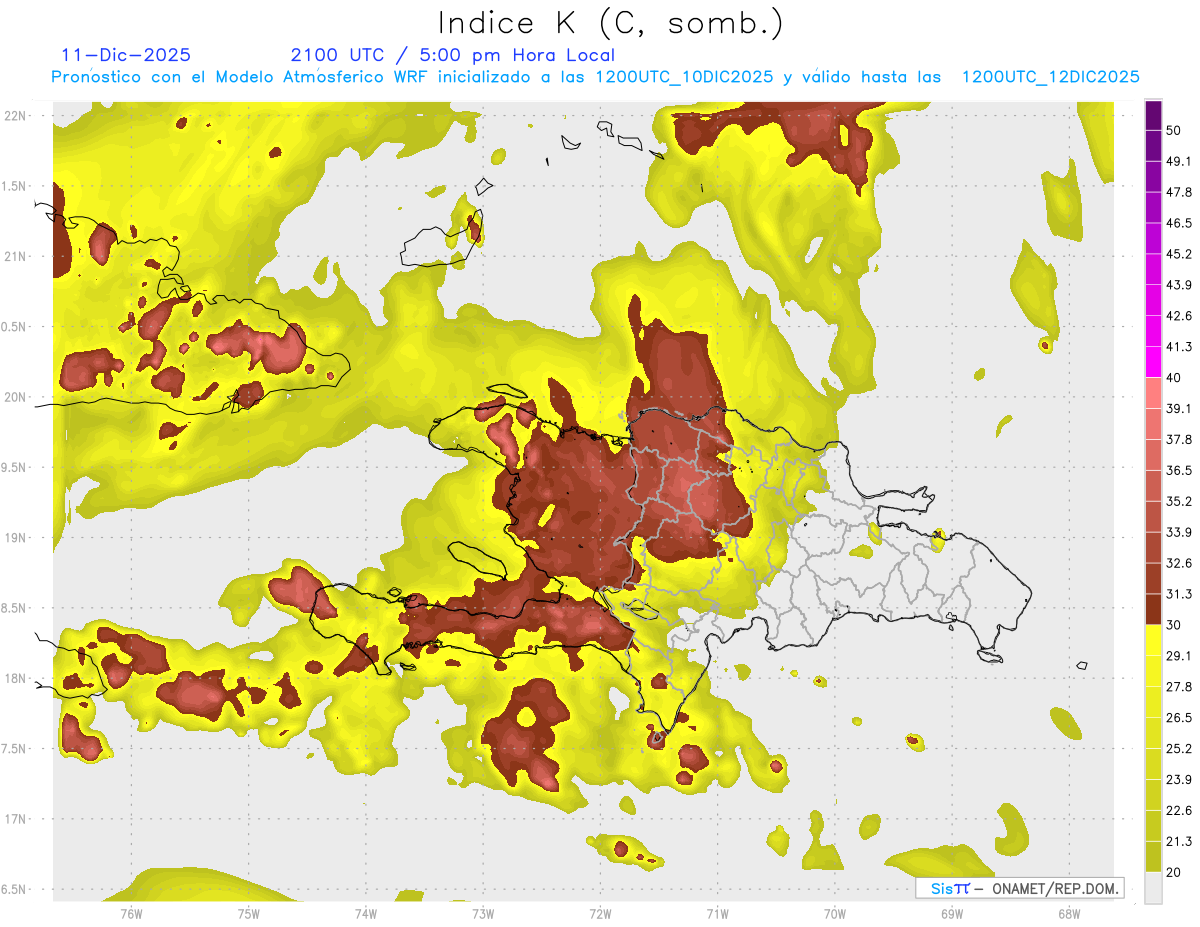Click the colorbar segment between 25.2 and 26.5

tap(1153, 733)
